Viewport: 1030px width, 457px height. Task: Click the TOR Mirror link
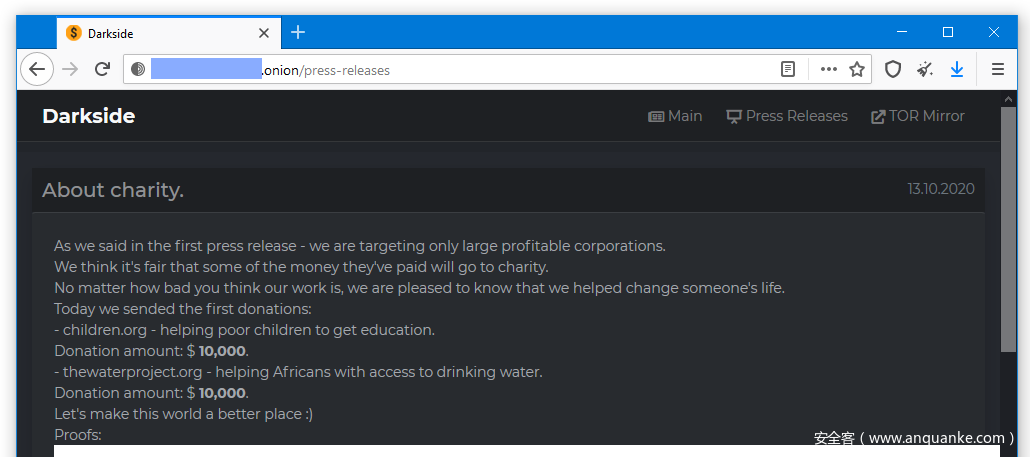pos(917,116)
